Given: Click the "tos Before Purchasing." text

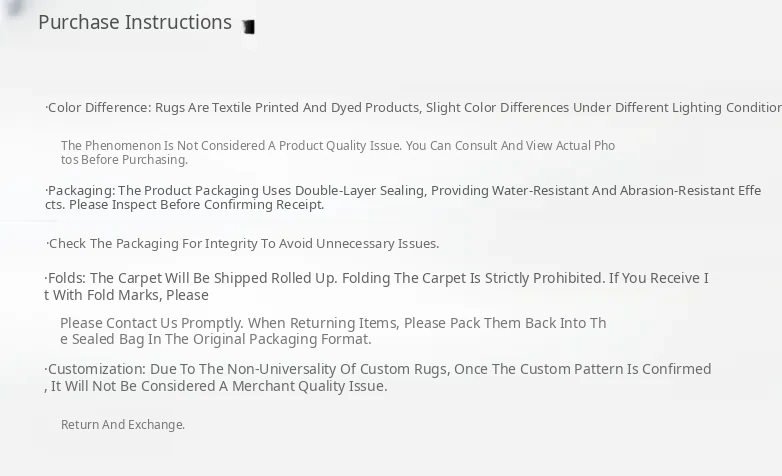Looking at the screenshot, I should pos(124,160).
